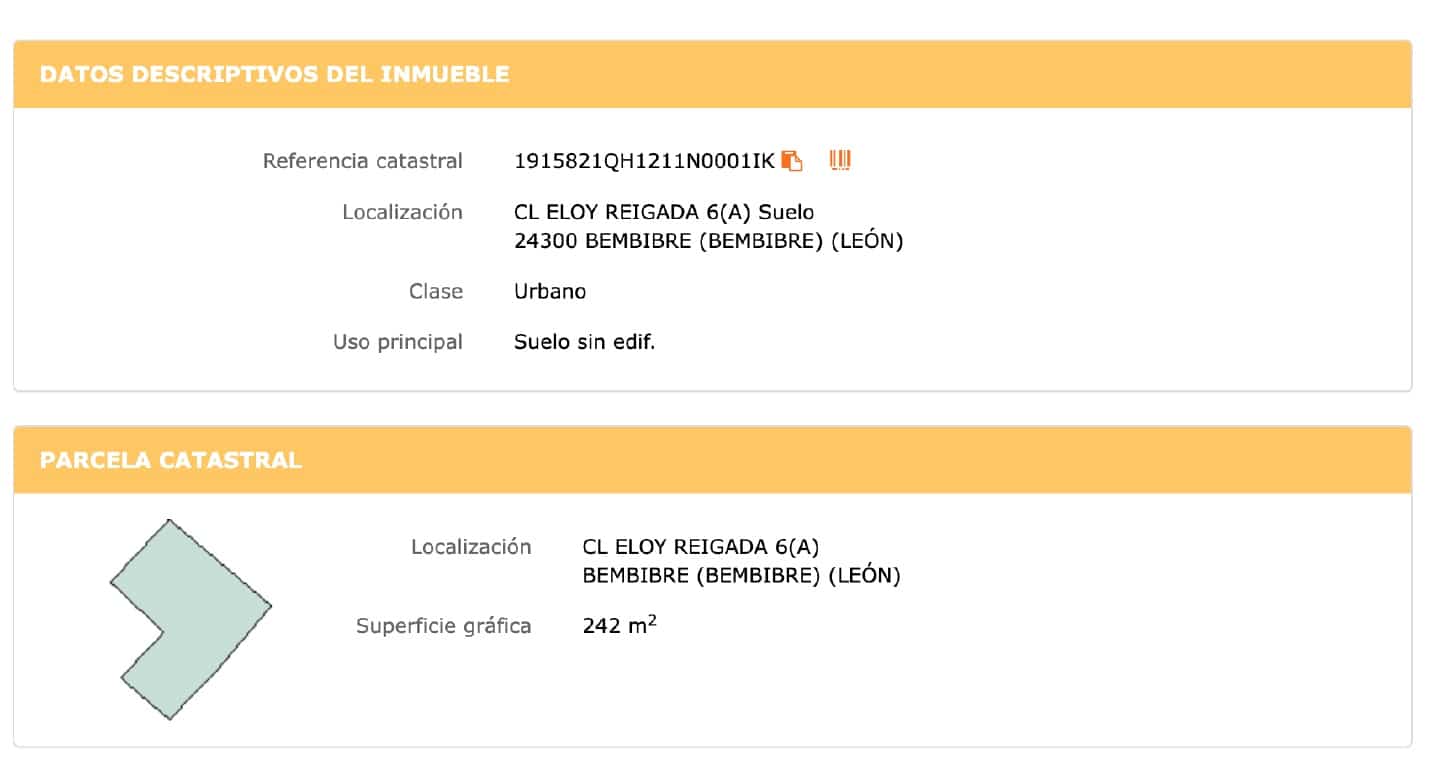Click the 'Referencia catastral' label
Image resolution: width=1440 pixels, height=765 pixels.
point(363,161)
